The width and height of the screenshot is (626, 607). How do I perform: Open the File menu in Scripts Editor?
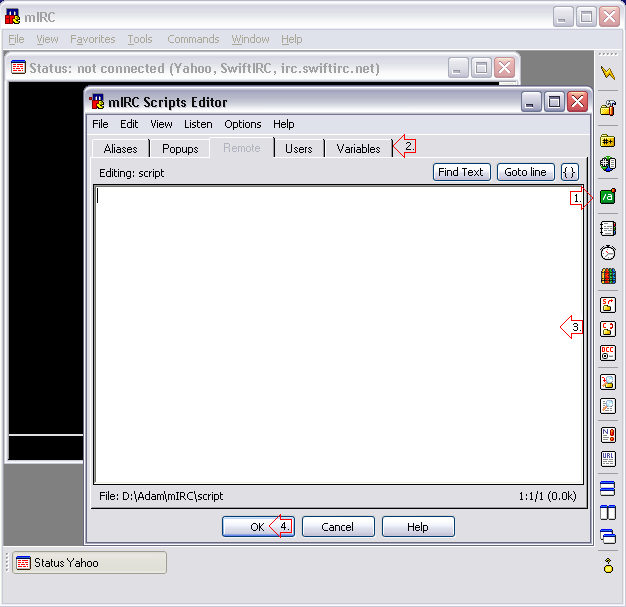pyautogui.click(x=100, y=124)
